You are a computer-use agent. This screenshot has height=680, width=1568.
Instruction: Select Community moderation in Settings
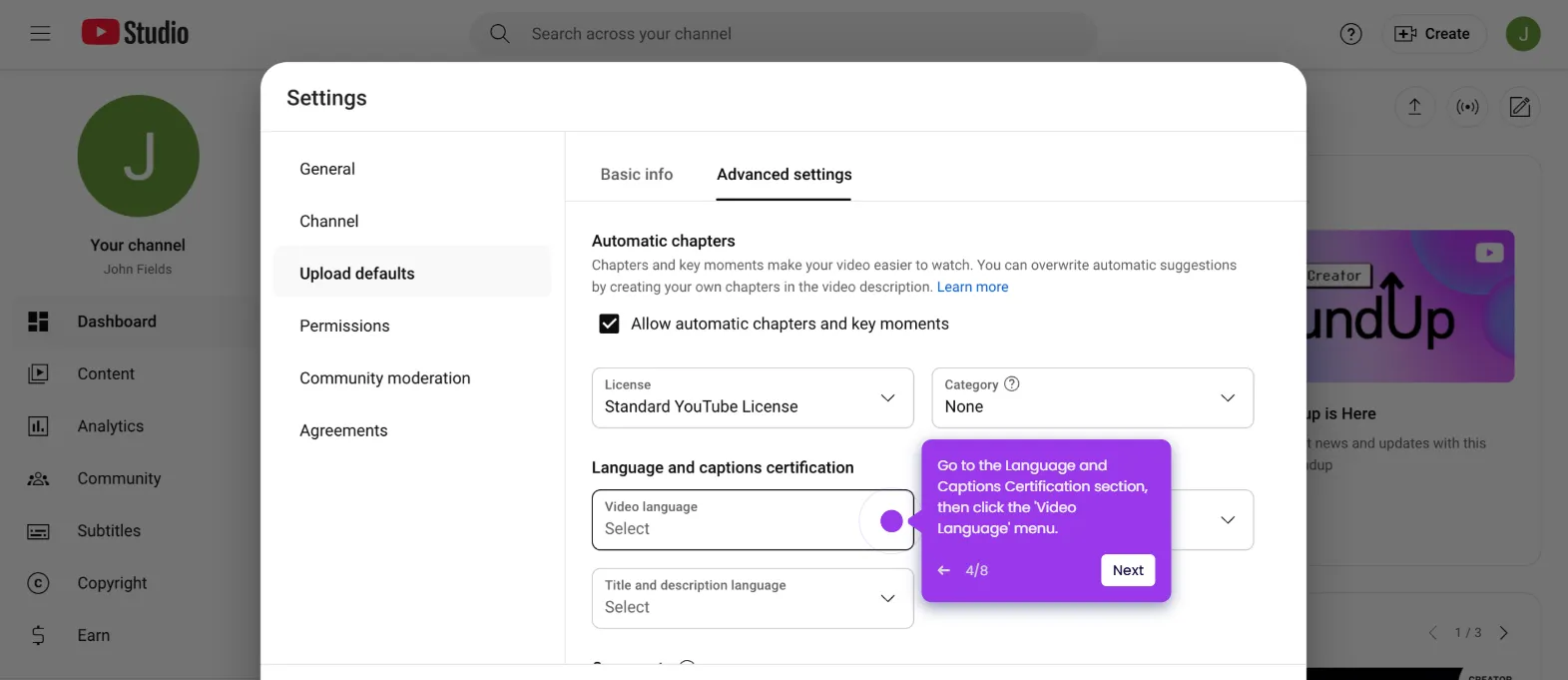coord(411,378)
